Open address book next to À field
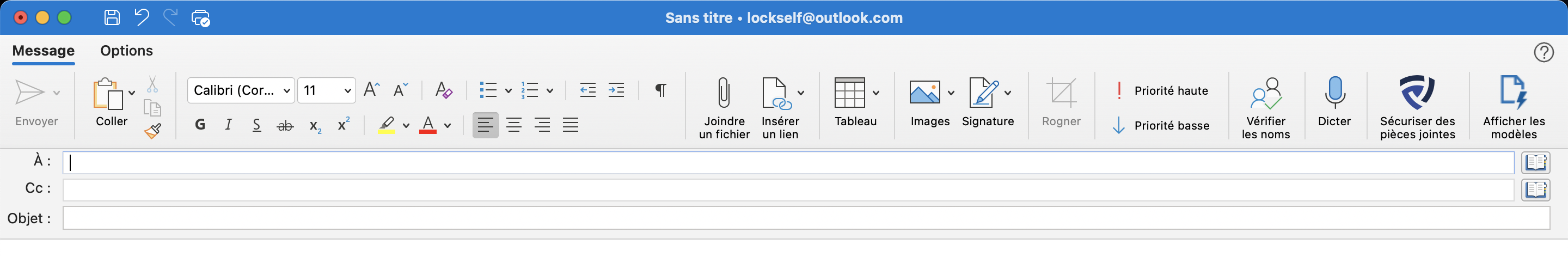Image resolution: width=1568 pixels, height=257 pixels. point(1535,162)
